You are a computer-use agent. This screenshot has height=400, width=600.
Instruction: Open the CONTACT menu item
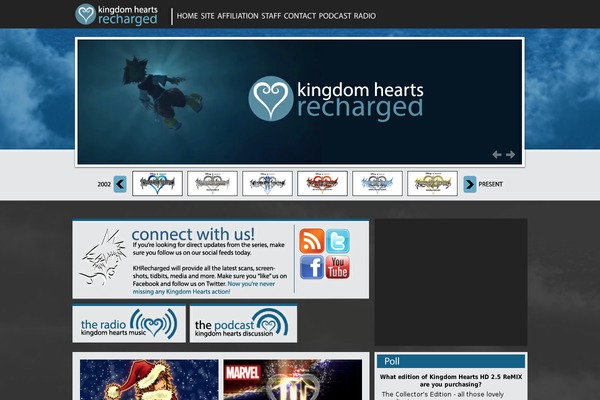[300, 16]
